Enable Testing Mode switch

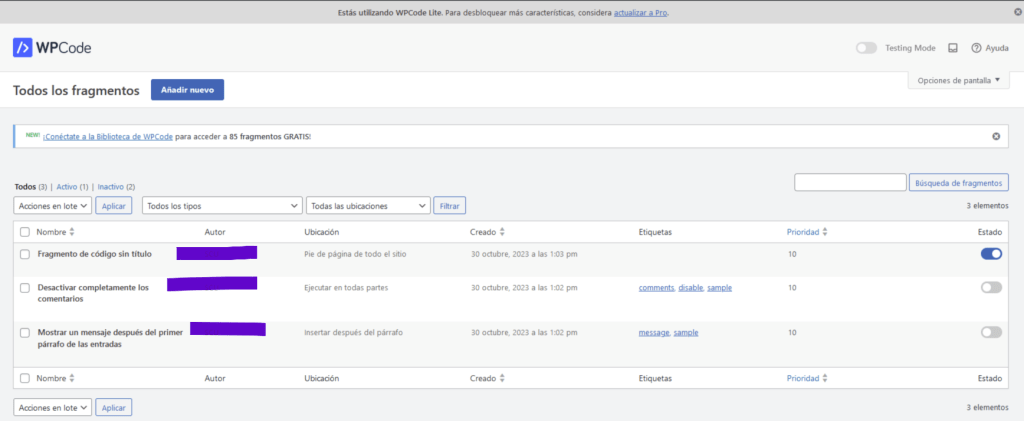(x=866, y=48)
